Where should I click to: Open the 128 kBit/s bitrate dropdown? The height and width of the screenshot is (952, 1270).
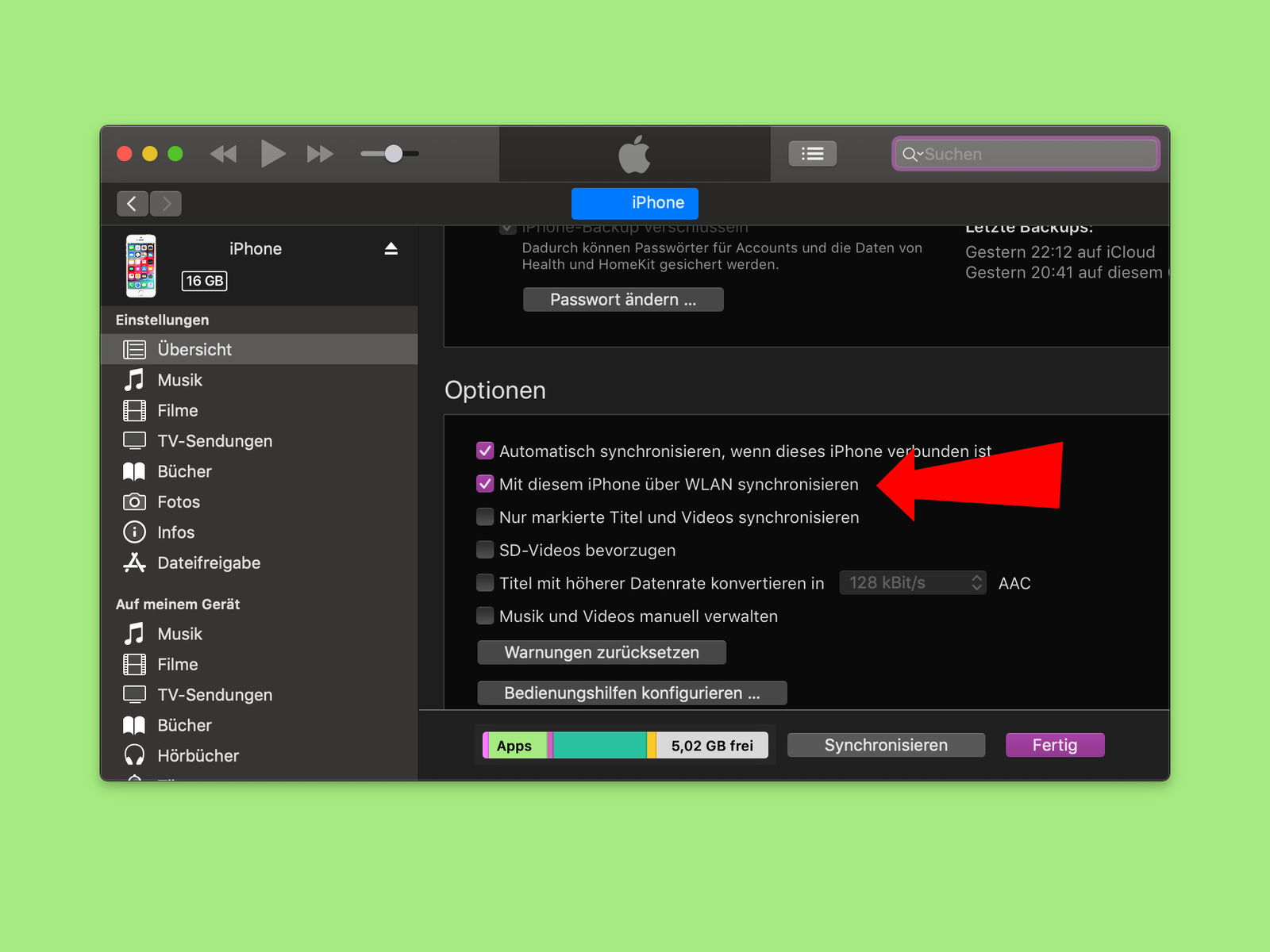click(x=913, y=583)
